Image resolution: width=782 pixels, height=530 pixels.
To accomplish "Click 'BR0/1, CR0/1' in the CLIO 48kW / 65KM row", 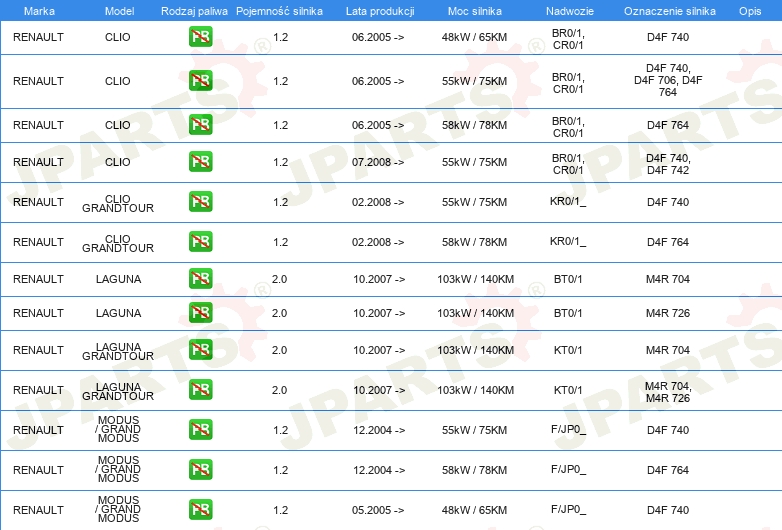I will [x=568, y=39].
